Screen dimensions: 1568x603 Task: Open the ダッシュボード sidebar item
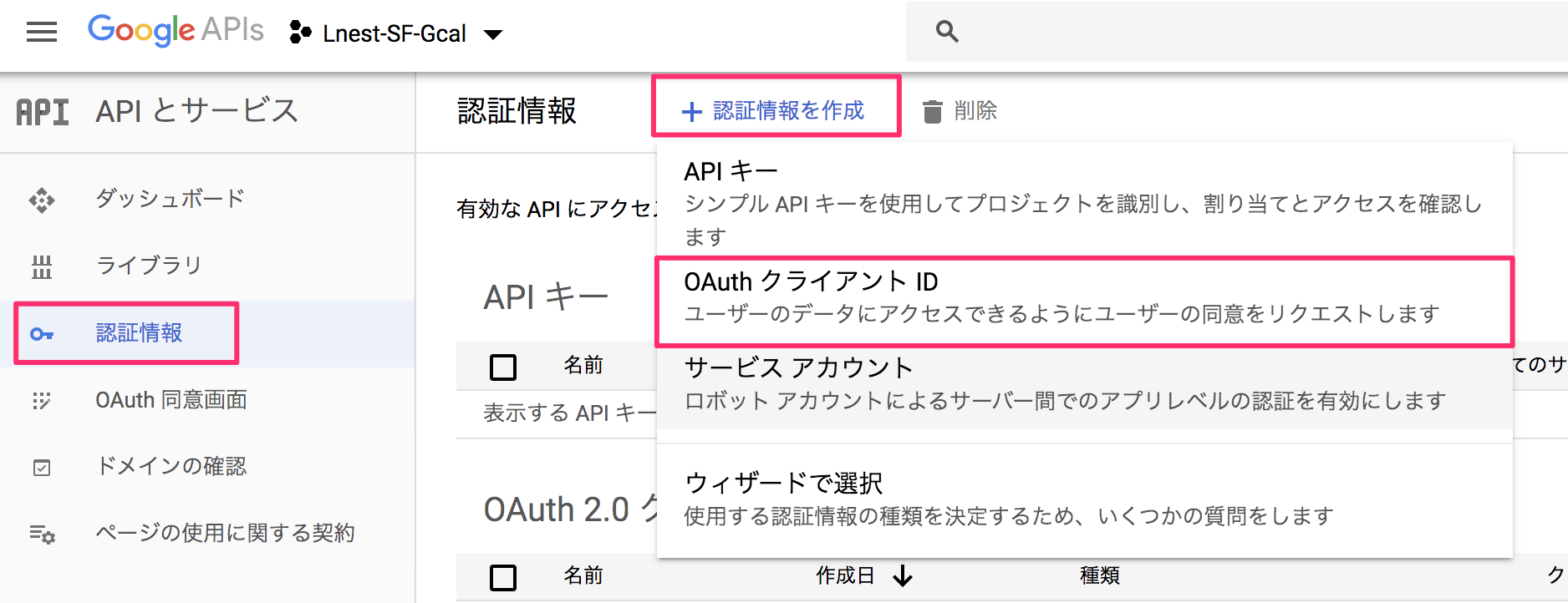[x=207, y=199]
